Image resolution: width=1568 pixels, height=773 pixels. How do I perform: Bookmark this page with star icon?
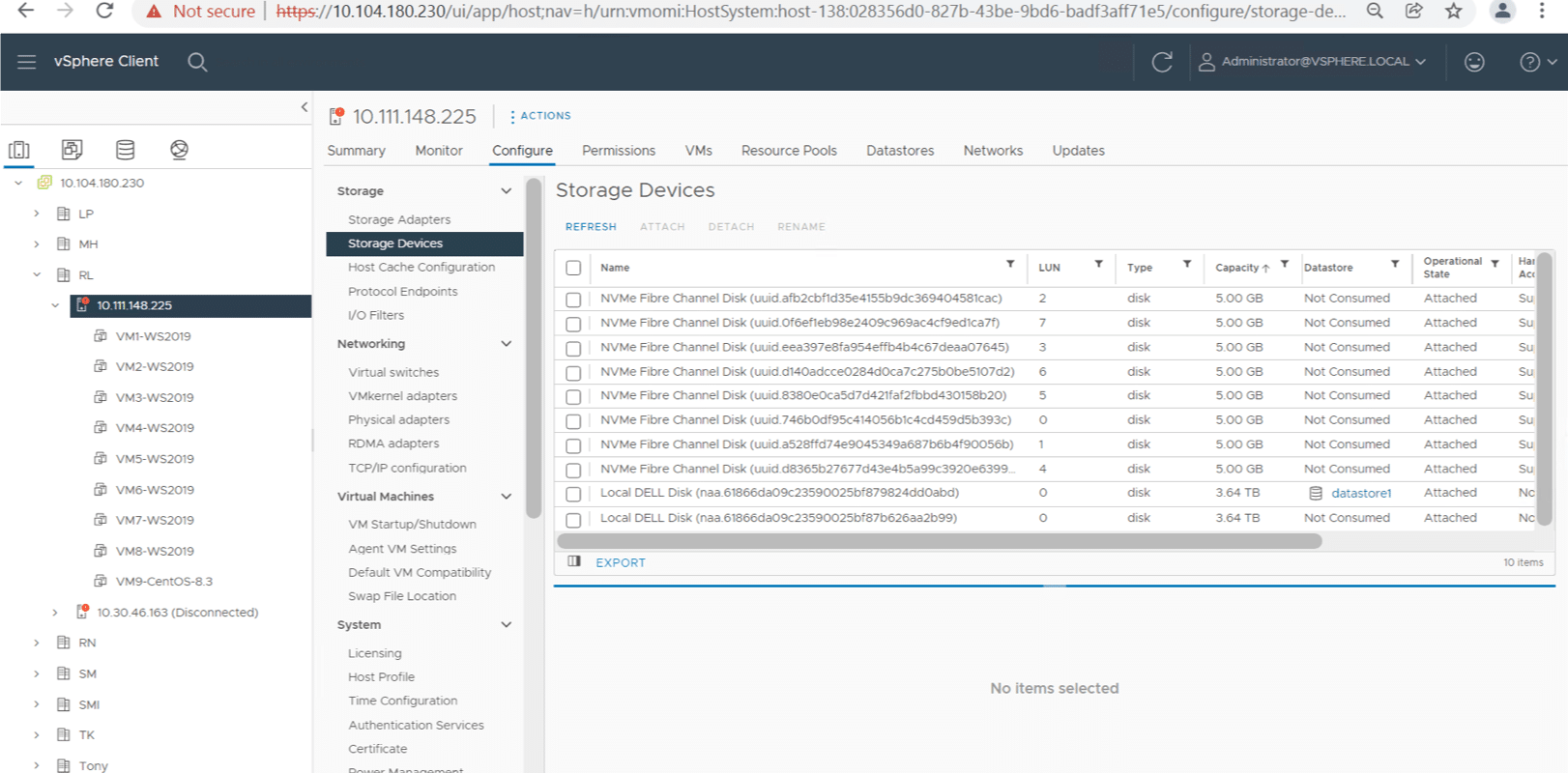click(x=1453, y=11)
